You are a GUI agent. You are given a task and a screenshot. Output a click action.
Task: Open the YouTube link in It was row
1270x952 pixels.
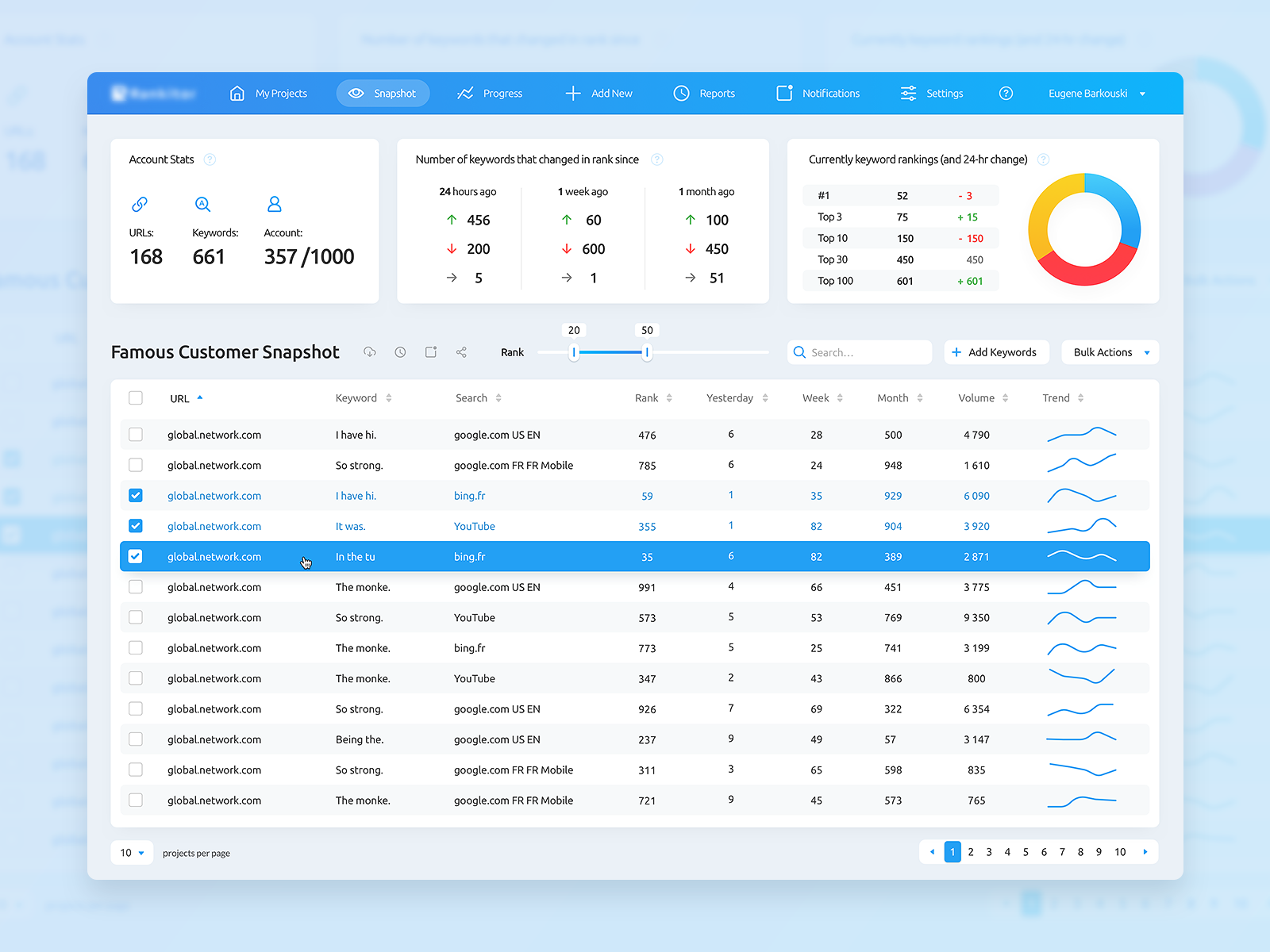[474, 526]
